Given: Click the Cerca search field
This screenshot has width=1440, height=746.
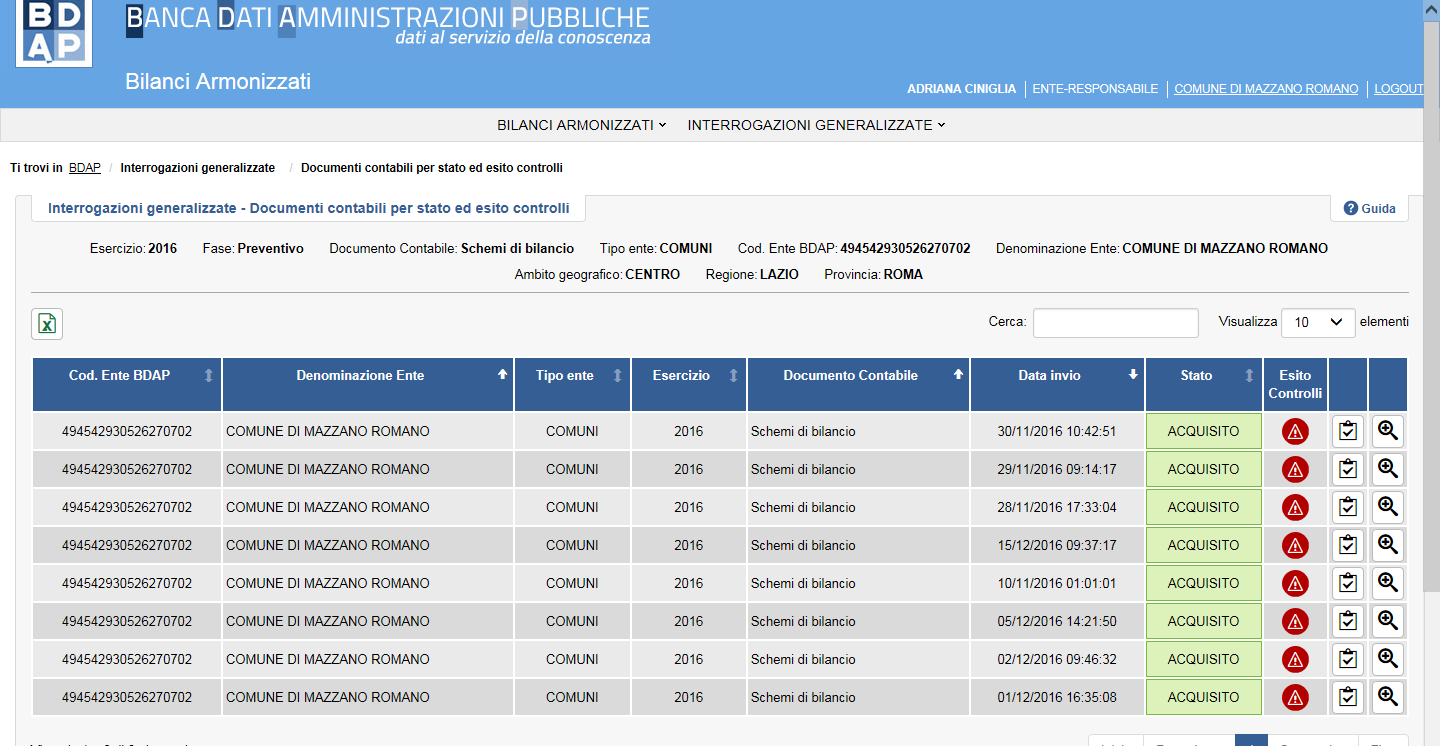Looking at the screenshot, I should (1115, 322).
